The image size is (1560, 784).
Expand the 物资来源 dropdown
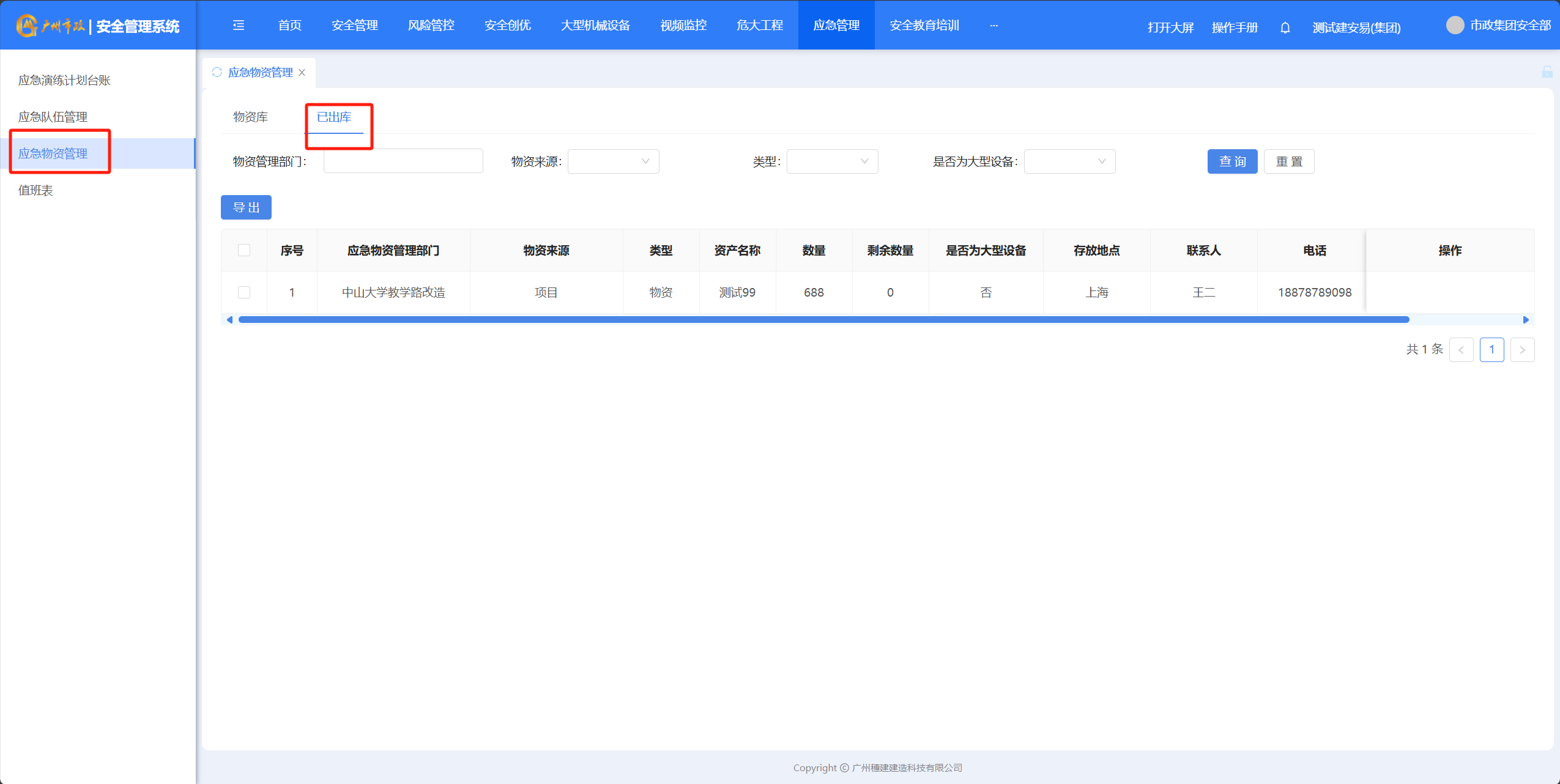613,161
